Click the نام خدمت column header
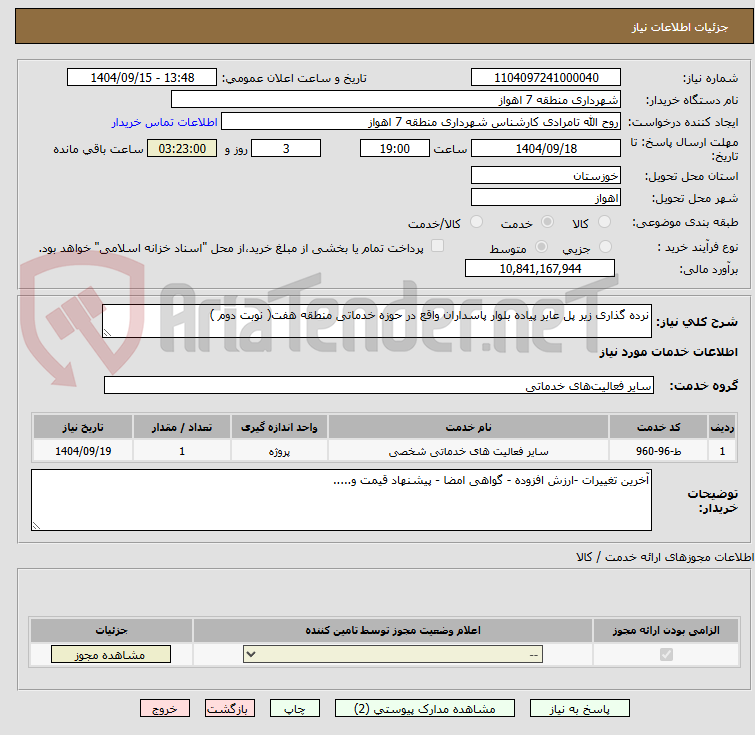The image size is (755, 735). 469,427
